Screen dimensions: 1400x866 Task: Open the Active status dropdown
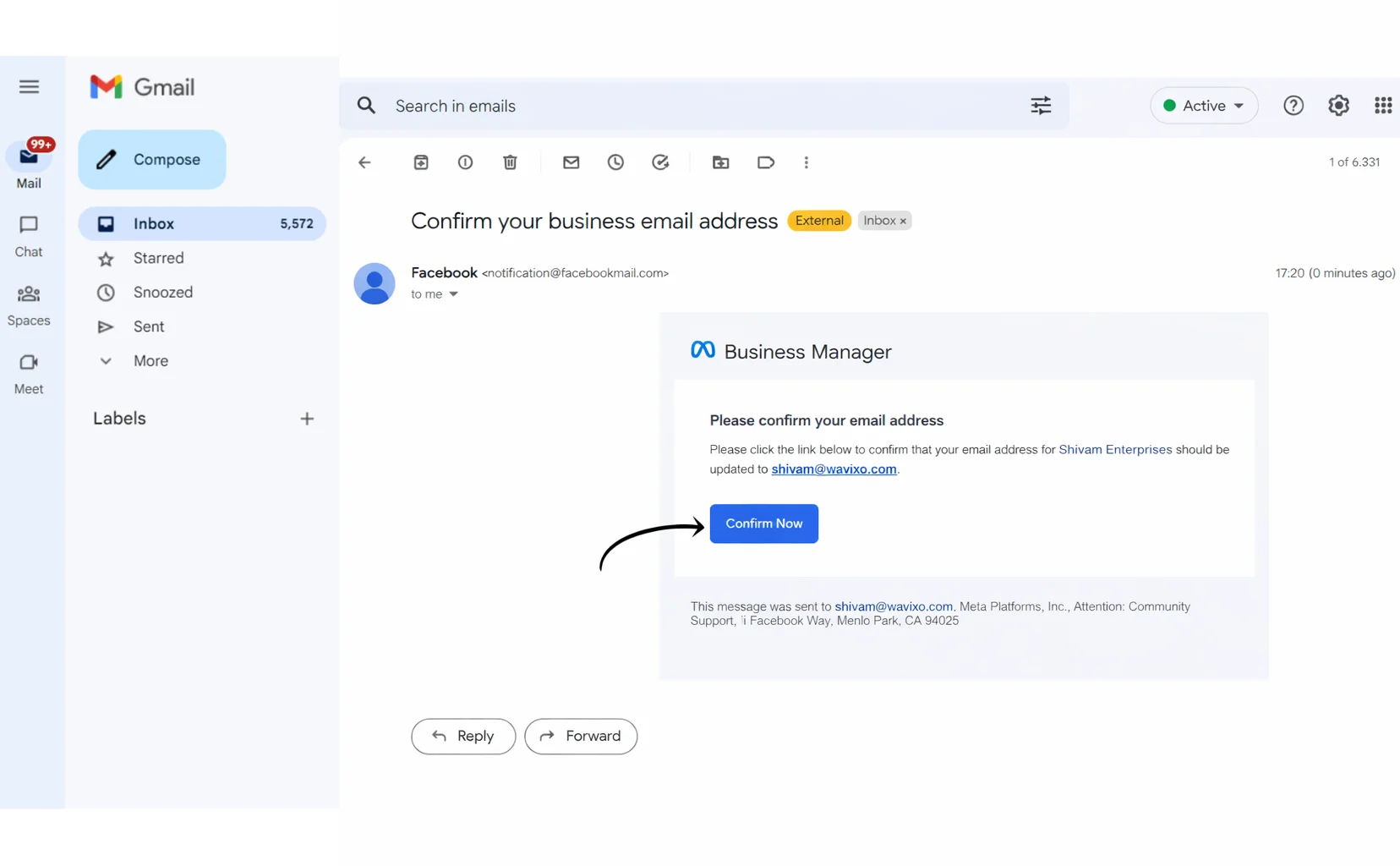(x=1204, y=105)
